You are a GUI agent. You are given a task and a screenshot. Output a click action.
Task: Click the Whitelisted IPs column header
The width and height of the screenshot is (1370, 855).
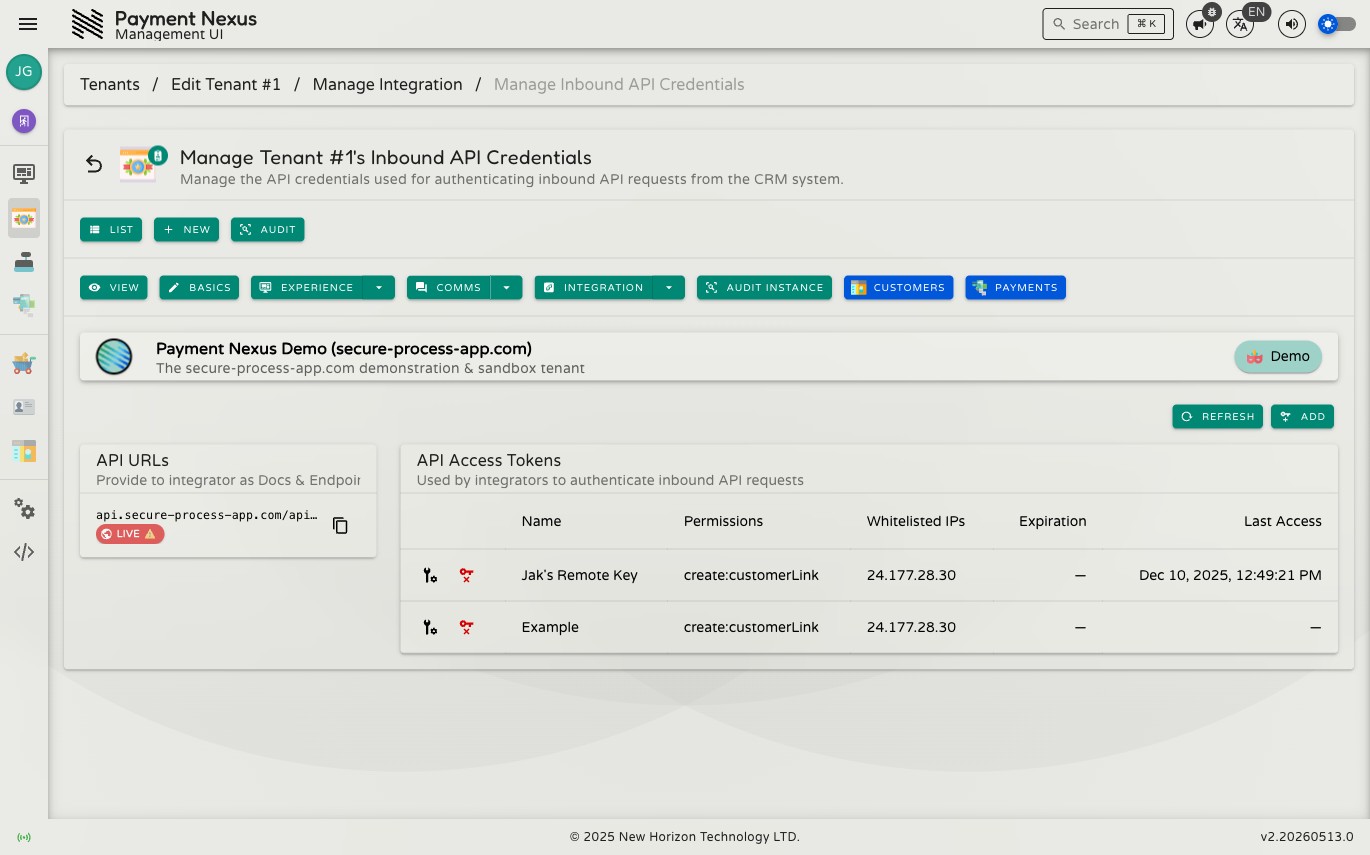point(915,521)
